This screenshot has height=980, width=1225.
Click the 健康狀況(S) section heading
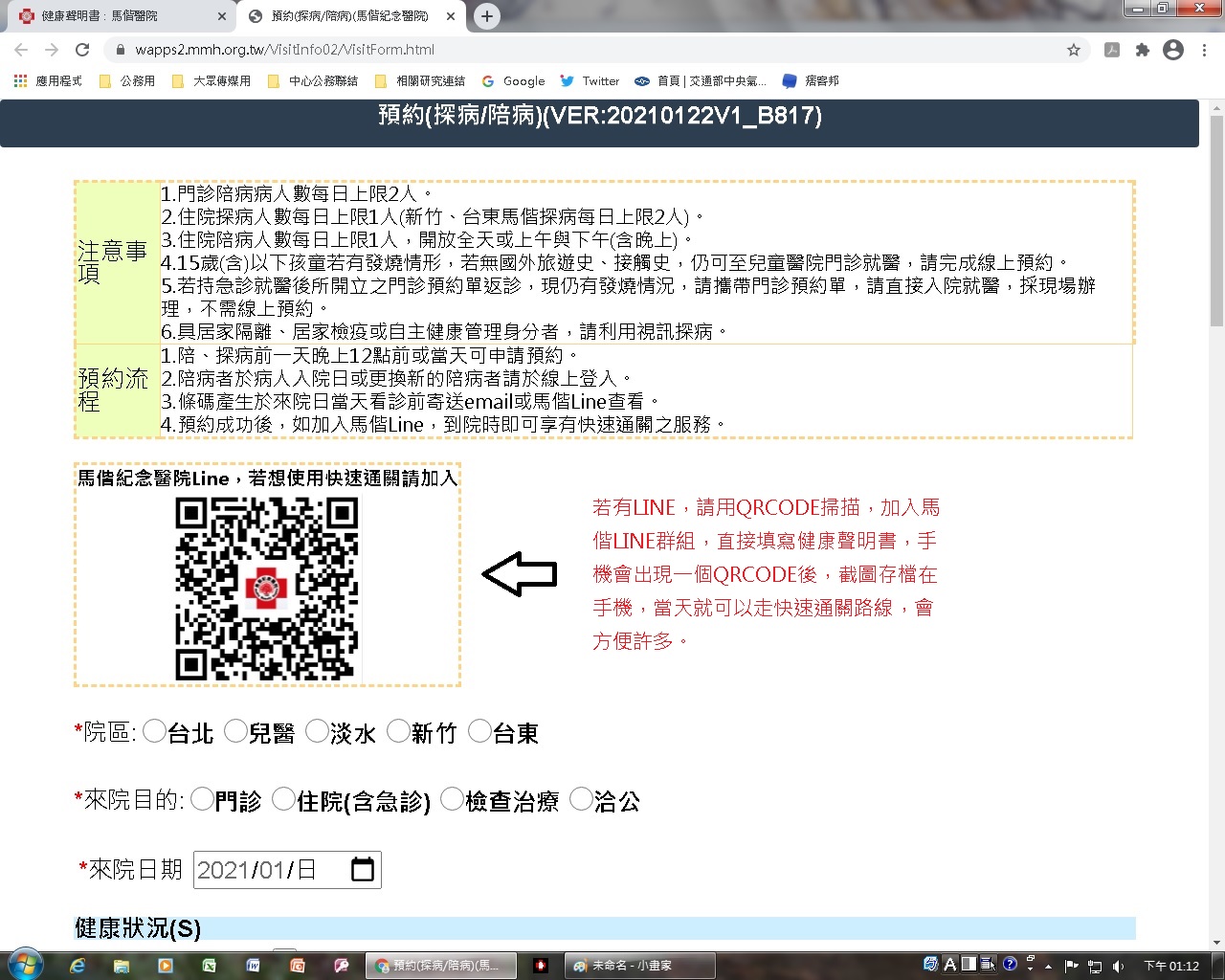point(138,928)
